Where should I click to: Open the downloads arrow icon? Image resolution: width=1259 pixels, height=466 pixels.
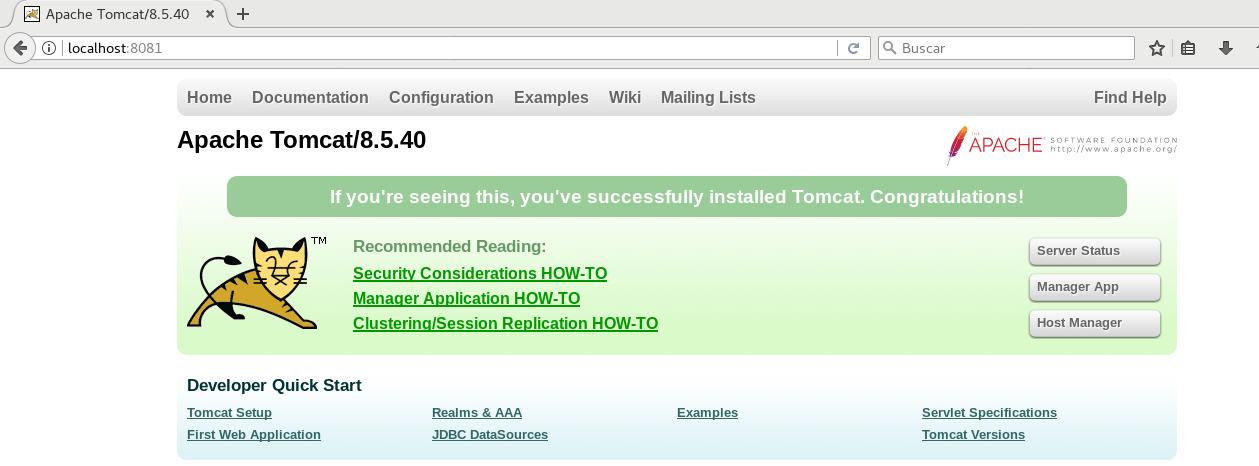coord(1225,48)
